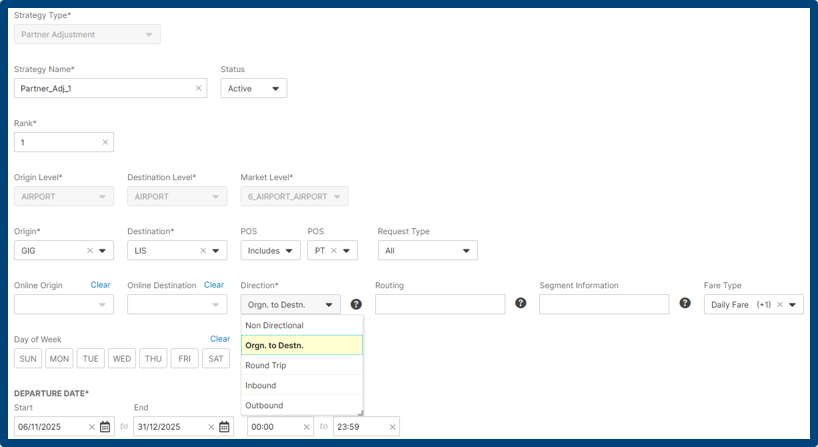Open the Status dropdown showing Active

254,88
